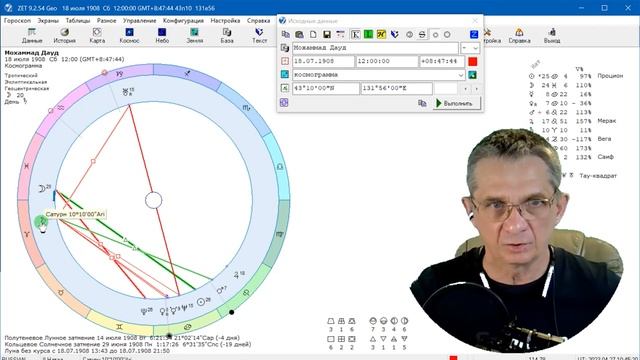Click the Кольцевое Солнечное затмение text line
The height and width of the screenshot is (360, 640).
pos(128,344)
